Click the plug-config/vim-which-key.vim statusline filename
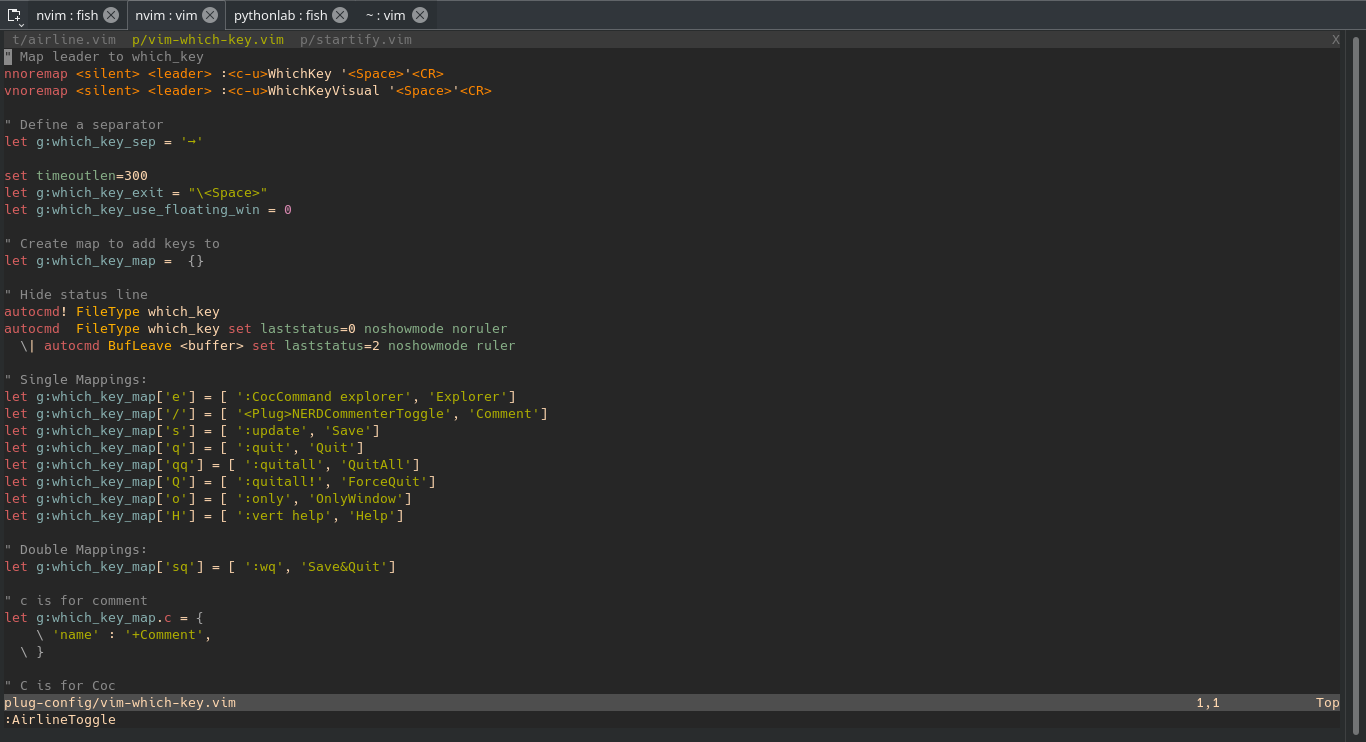The image size is (1366, 742). click(120, 702)
